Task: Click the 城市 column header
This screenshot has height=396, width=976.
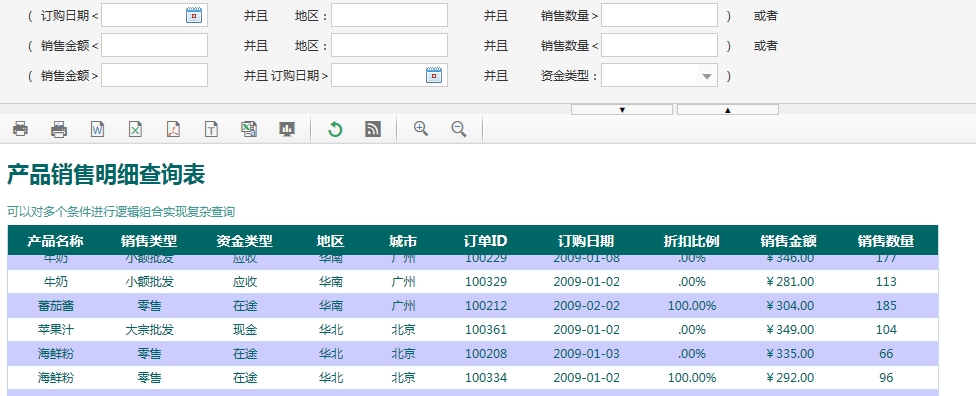Action: coord(403,241)
